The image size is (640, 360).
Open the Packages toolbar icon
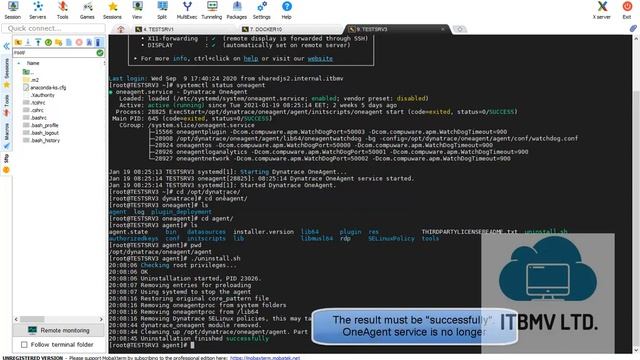tap(237, 10)
